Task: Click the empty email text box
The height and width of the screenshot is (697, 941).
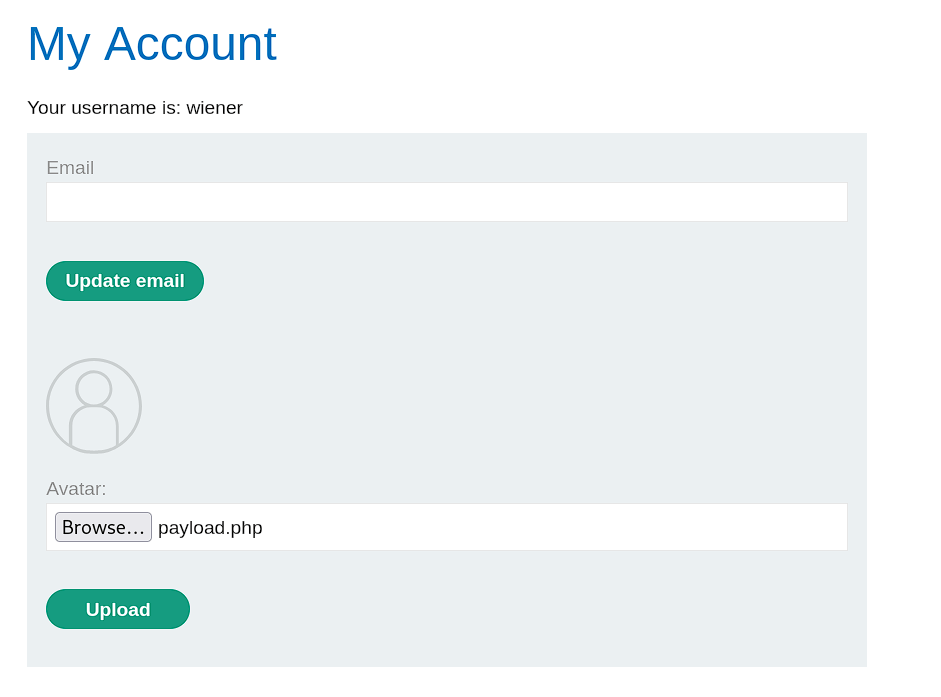Action: click(446, 201)
